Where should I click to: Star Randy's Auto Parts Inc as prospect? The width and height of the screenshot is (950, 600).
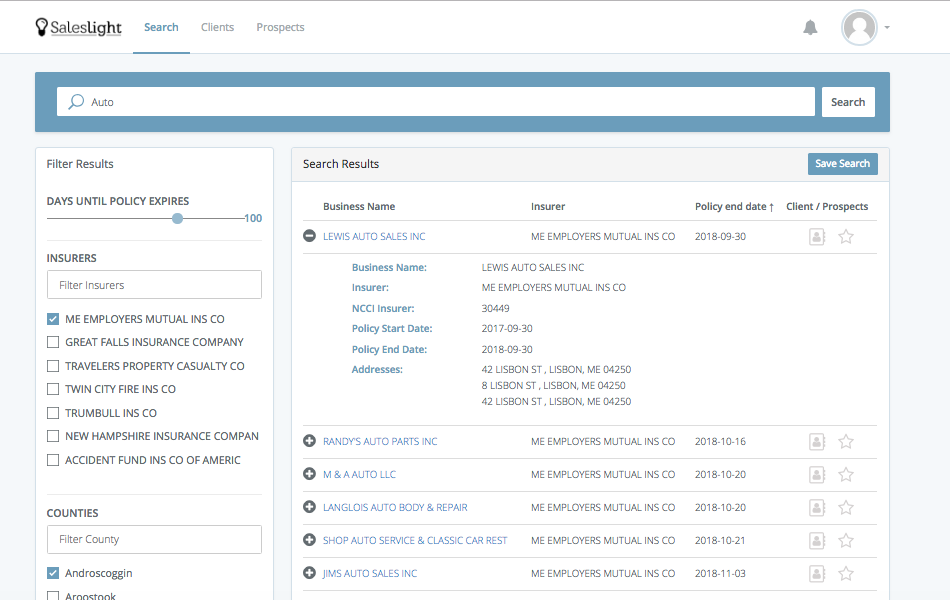pos(846,442)
